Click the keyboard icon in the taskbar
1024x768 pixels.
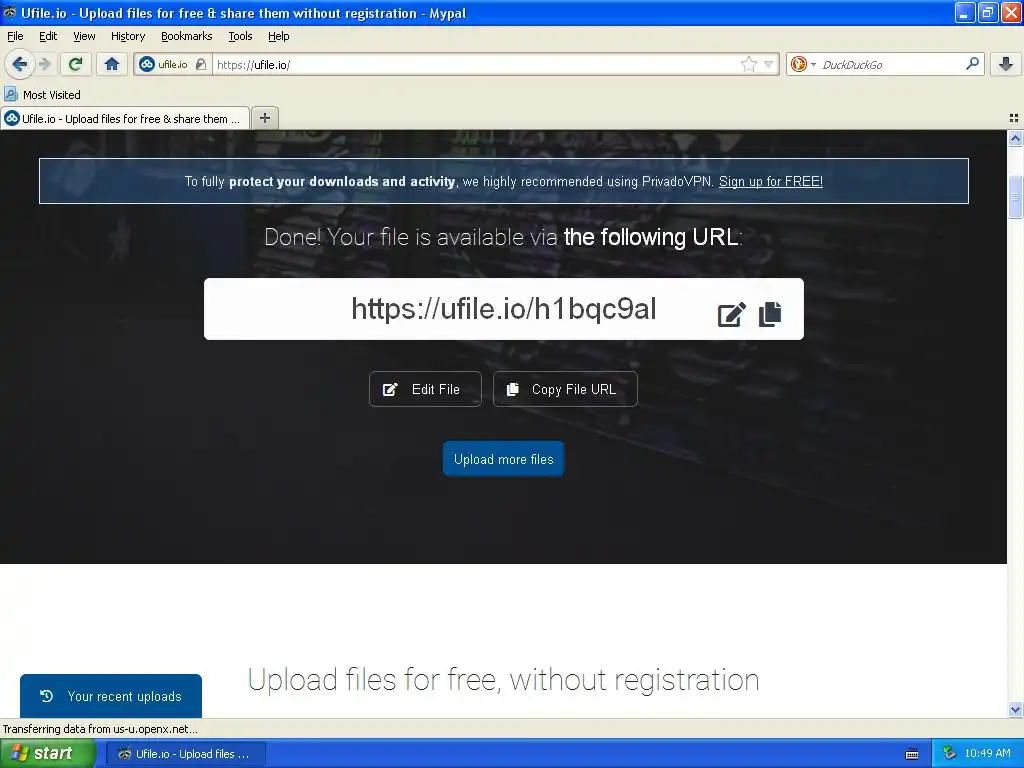pyautogui.click(x=912, y=754)
